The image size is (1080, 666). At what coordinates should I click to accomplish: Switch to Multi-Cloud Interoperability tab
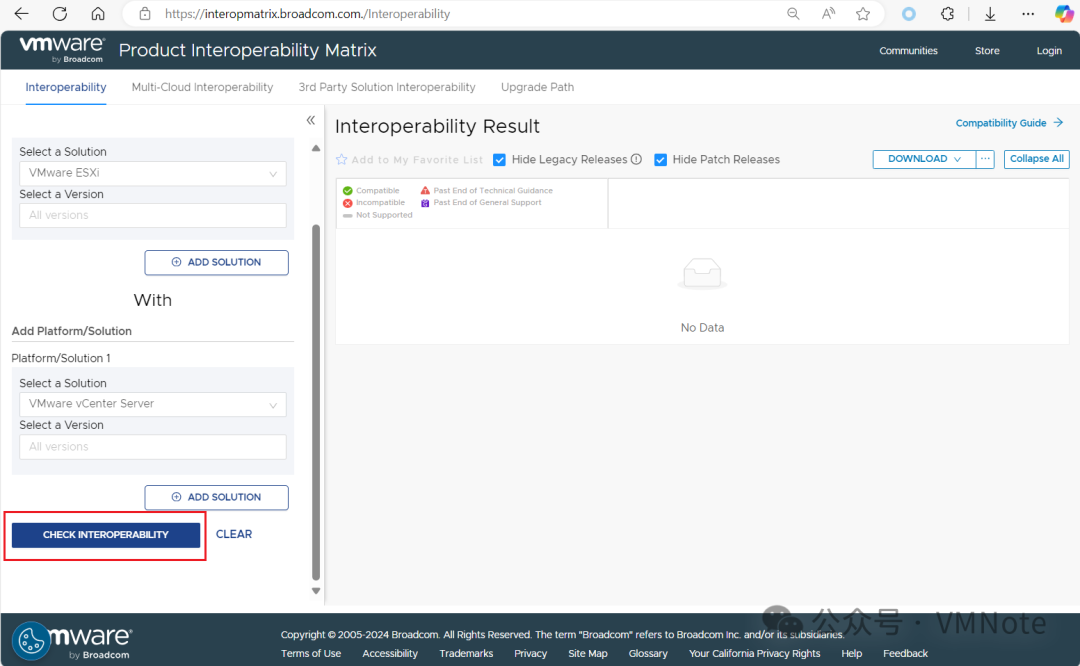202,87
